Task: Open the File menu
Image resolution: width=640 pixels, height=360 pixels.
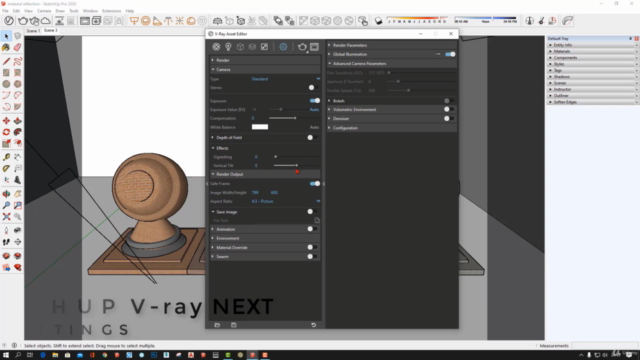Action: [5, 11]
